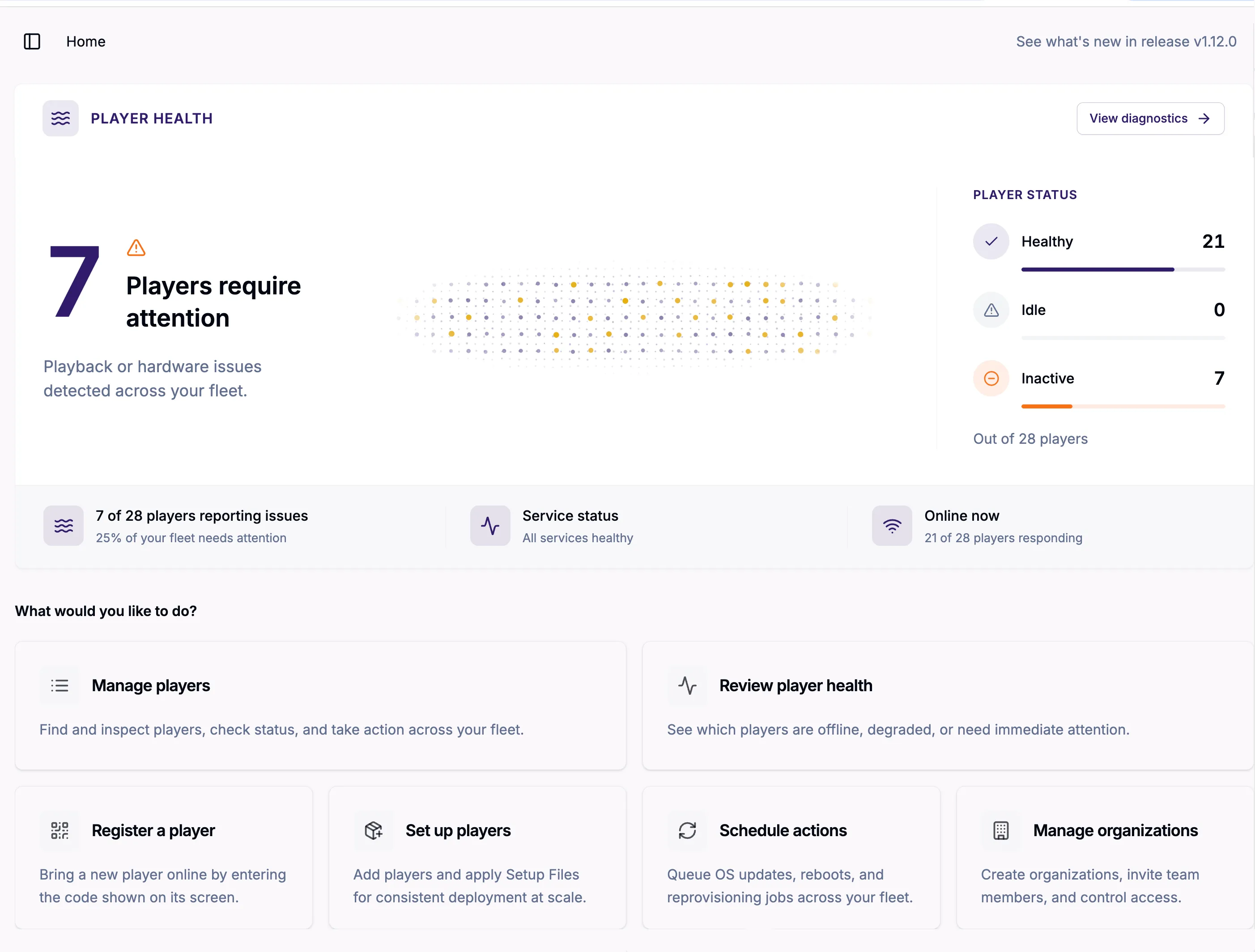Click the Inactive minus-circle icon
This screenshot has height=952, width=1255.
tap(991, 378)
